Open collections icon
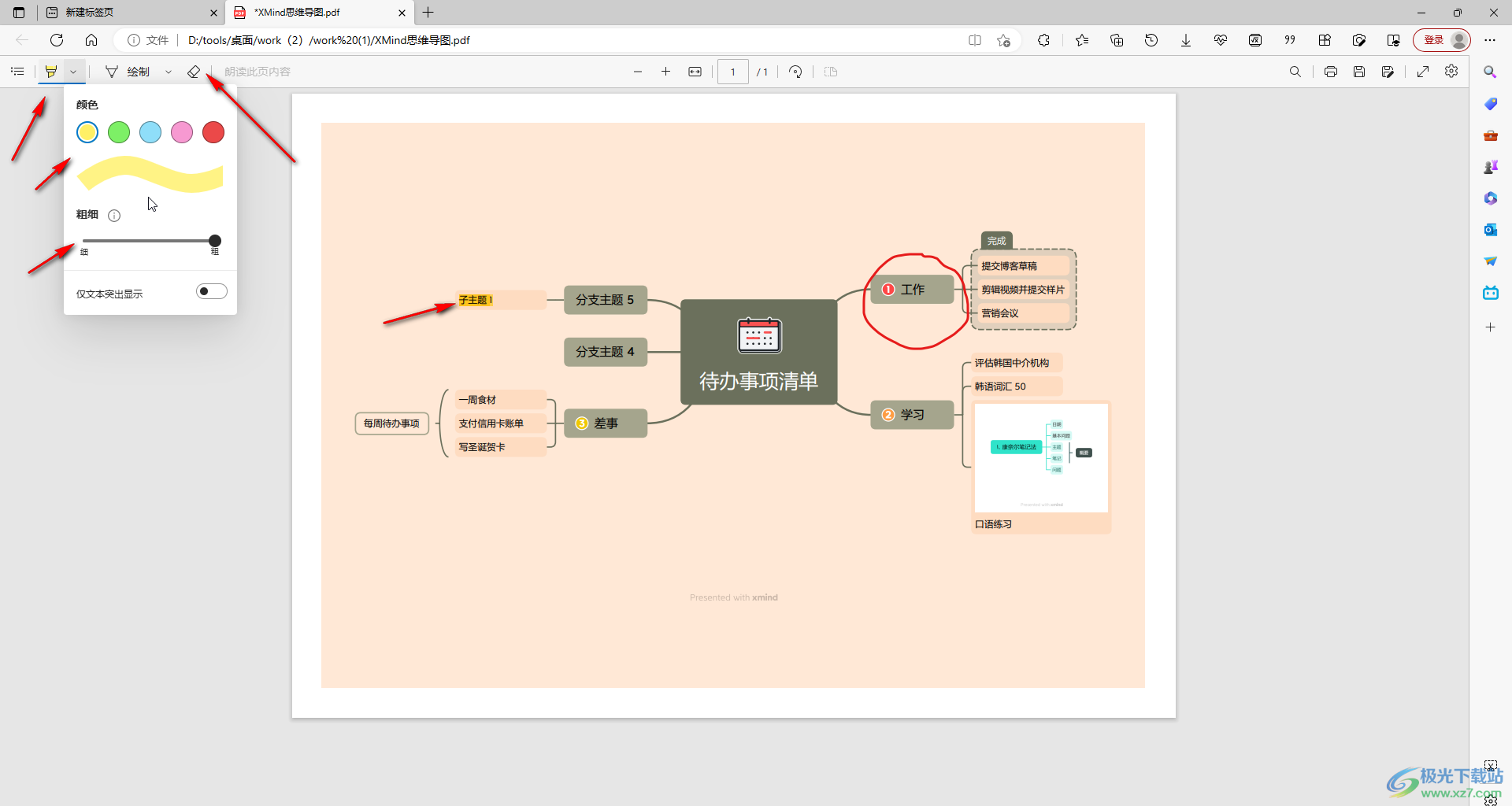 click(1117, 40)
